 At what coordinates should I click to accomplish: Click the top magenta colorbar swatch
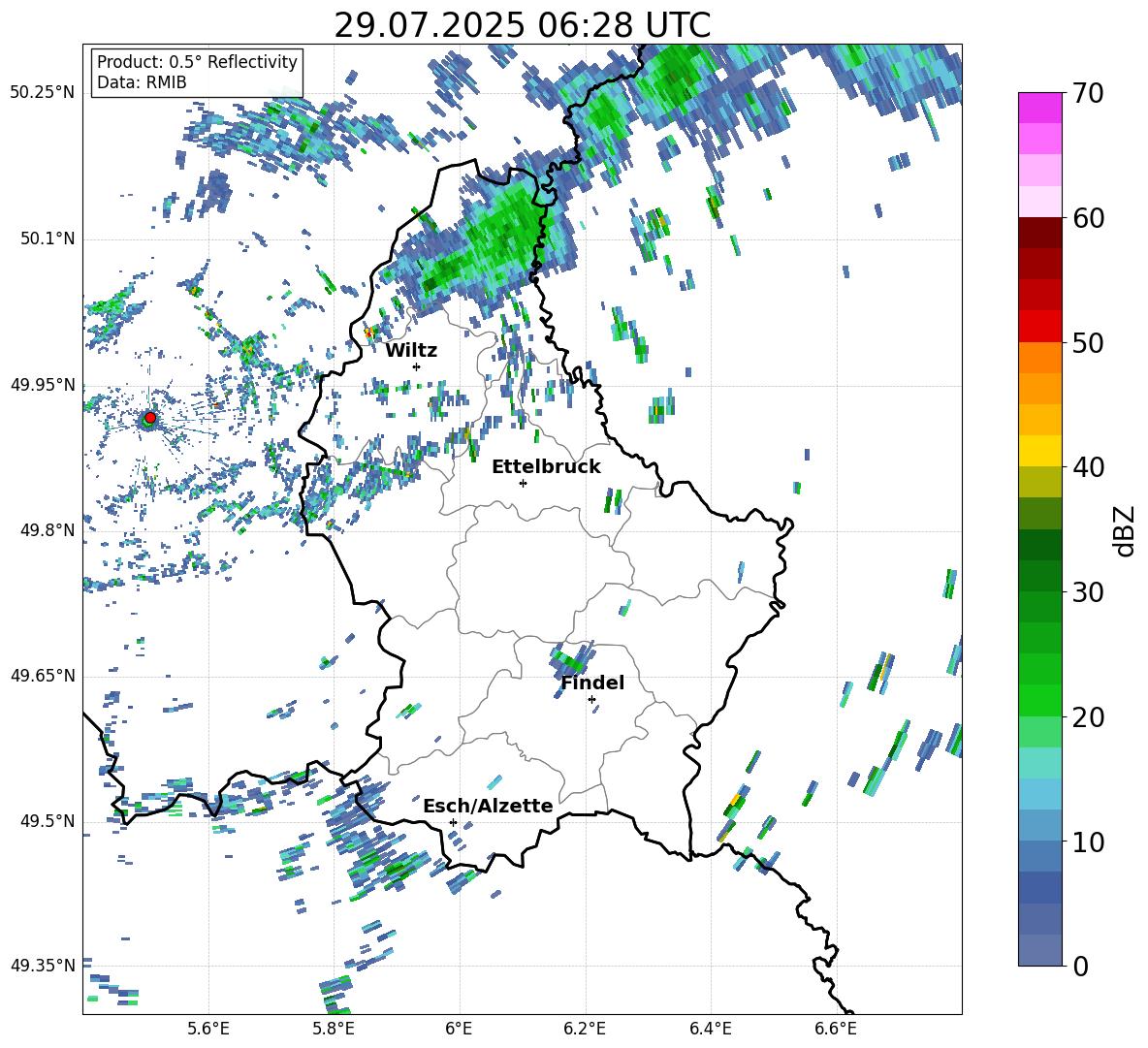point(1039,109)
